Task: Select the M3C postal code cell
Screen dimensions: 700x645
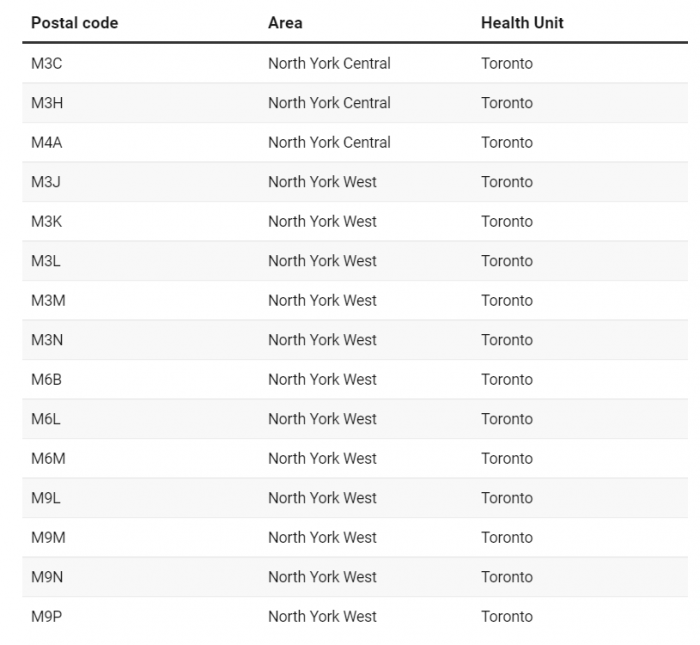Action: coord(47,63)
